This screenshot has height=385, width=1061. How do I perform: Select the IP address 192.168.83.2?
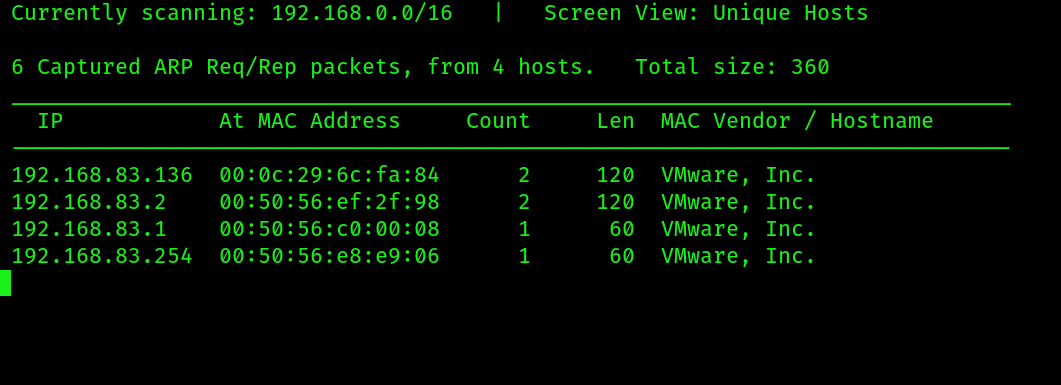tap(89, 202)
